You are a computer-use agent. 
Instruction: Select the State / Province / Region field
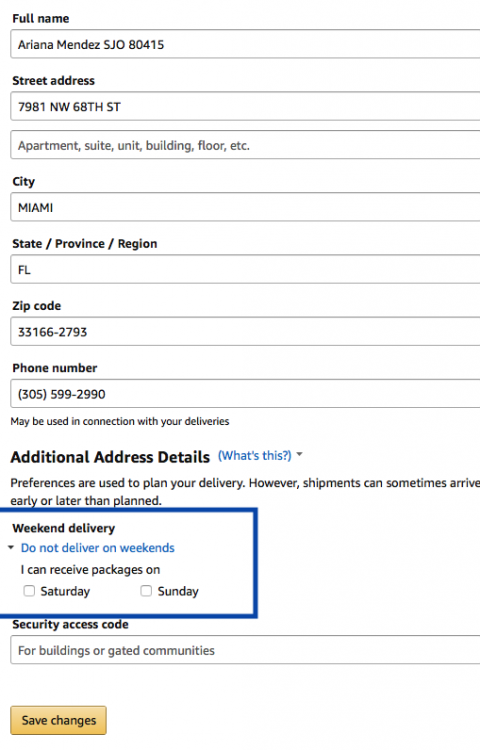coord(245,269)
